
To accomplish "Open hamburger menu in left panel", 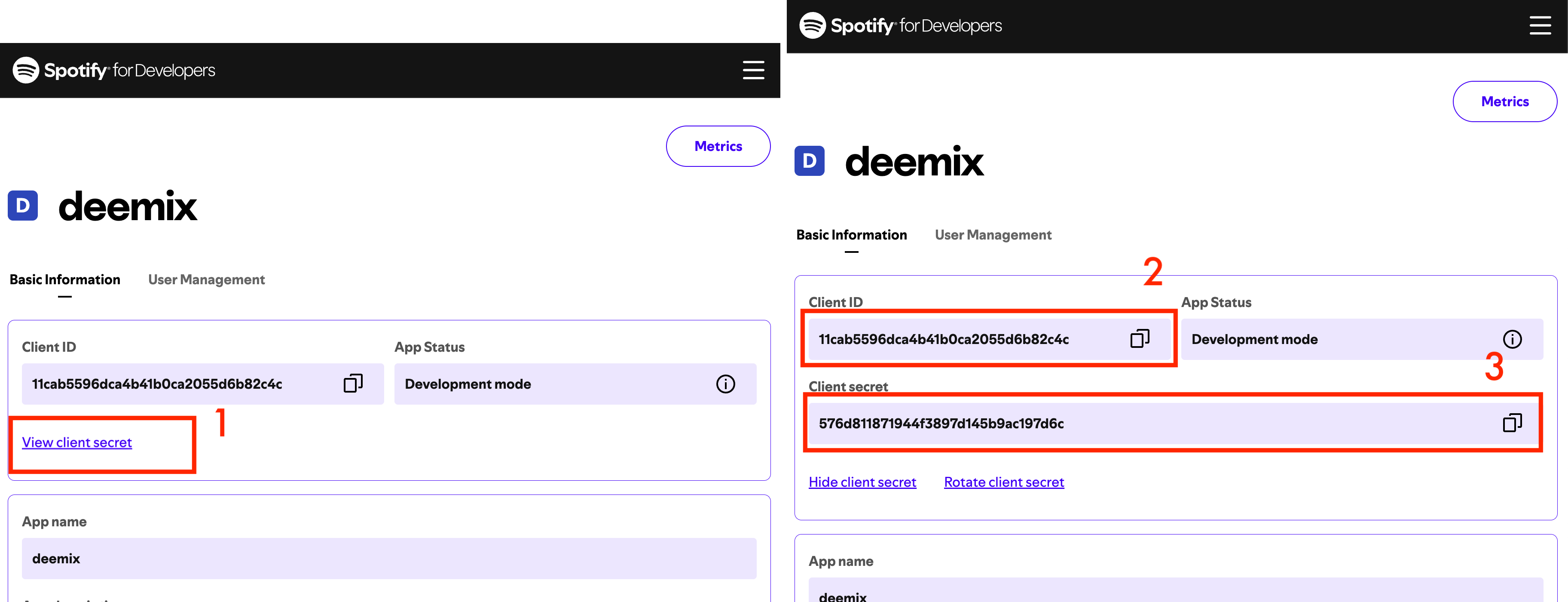I will click(753, 70).
